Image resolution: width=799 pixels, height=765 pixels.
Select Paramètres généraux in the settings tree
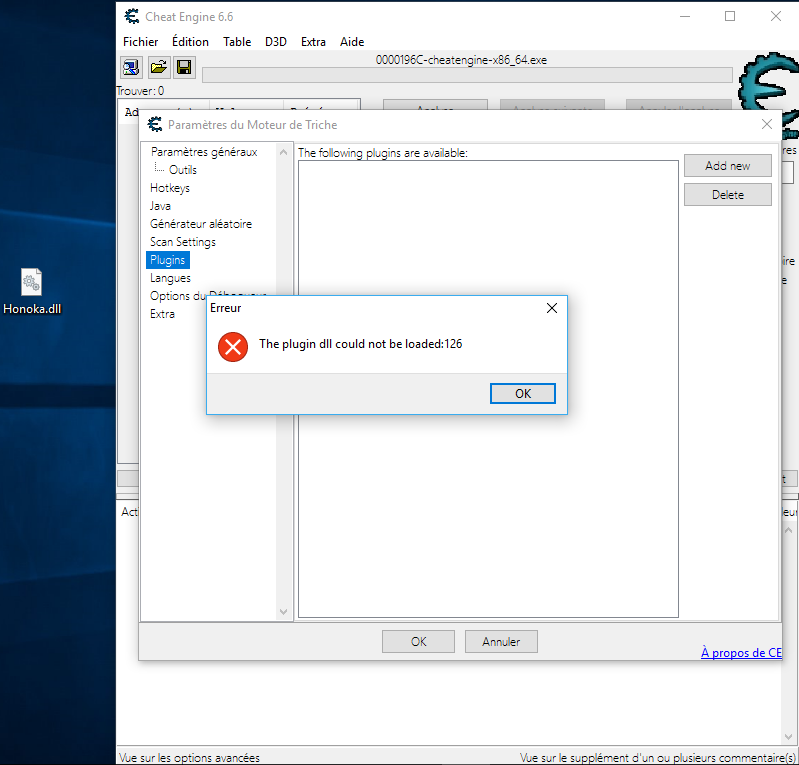coord(204,152)
